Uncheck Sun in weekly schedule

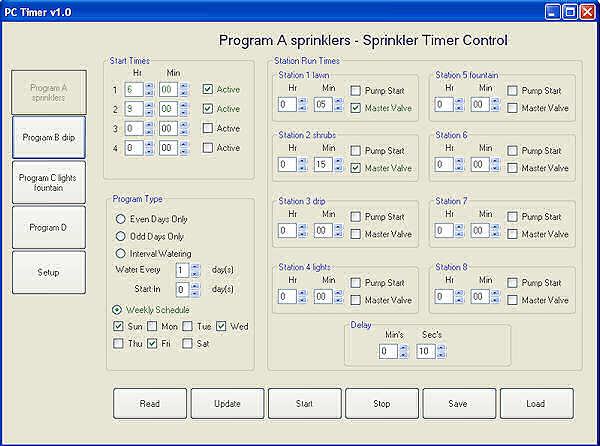coord(118,326)
